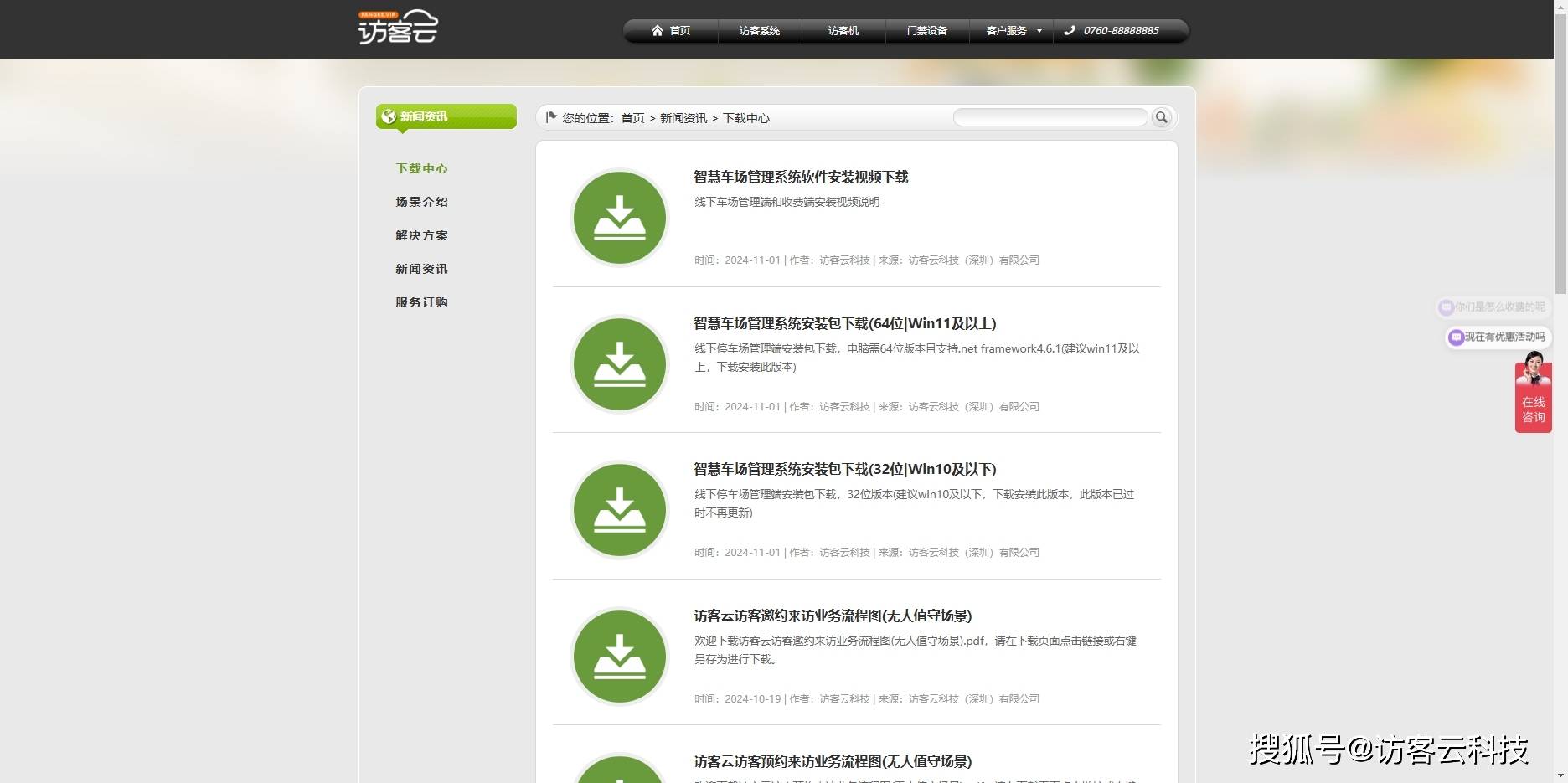The width and height of the screenshot is (1568, 783).
Task: Click the 访客云 logo in header
Action: pos(398,28)
